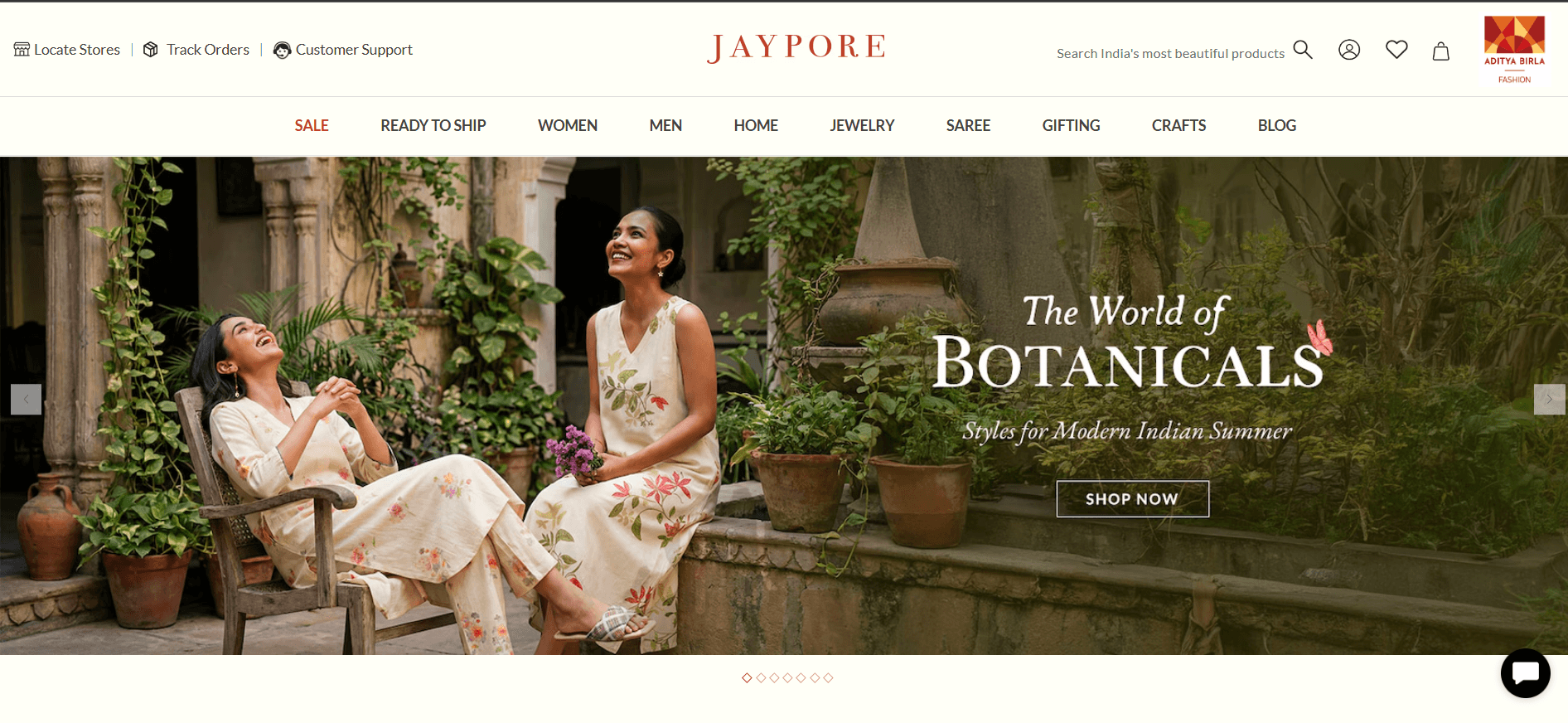Select the sixth carousel diamond indicator
Image resolution: width=1568 pixels, height=723 pixels.
[815, 678]
